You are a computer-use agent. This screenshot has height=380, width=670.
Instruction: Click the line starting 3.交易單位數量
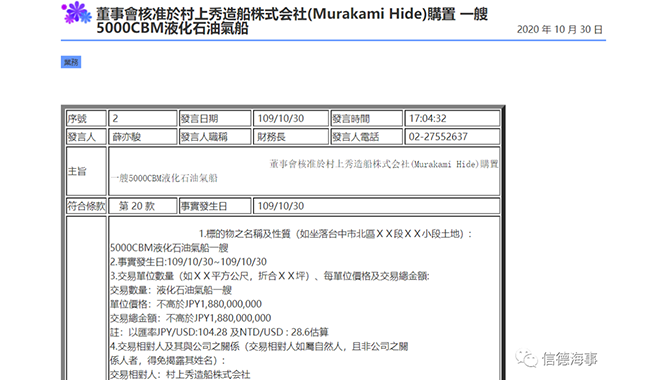coord(270,276)
